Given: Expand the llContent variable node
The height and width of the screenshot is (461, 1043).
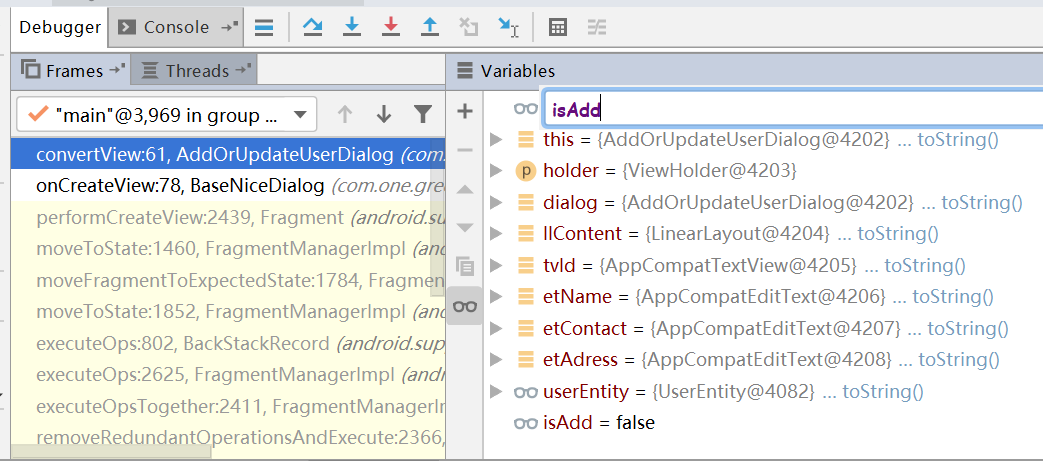Looking at the screenshot, I should (x=495, y=233).
